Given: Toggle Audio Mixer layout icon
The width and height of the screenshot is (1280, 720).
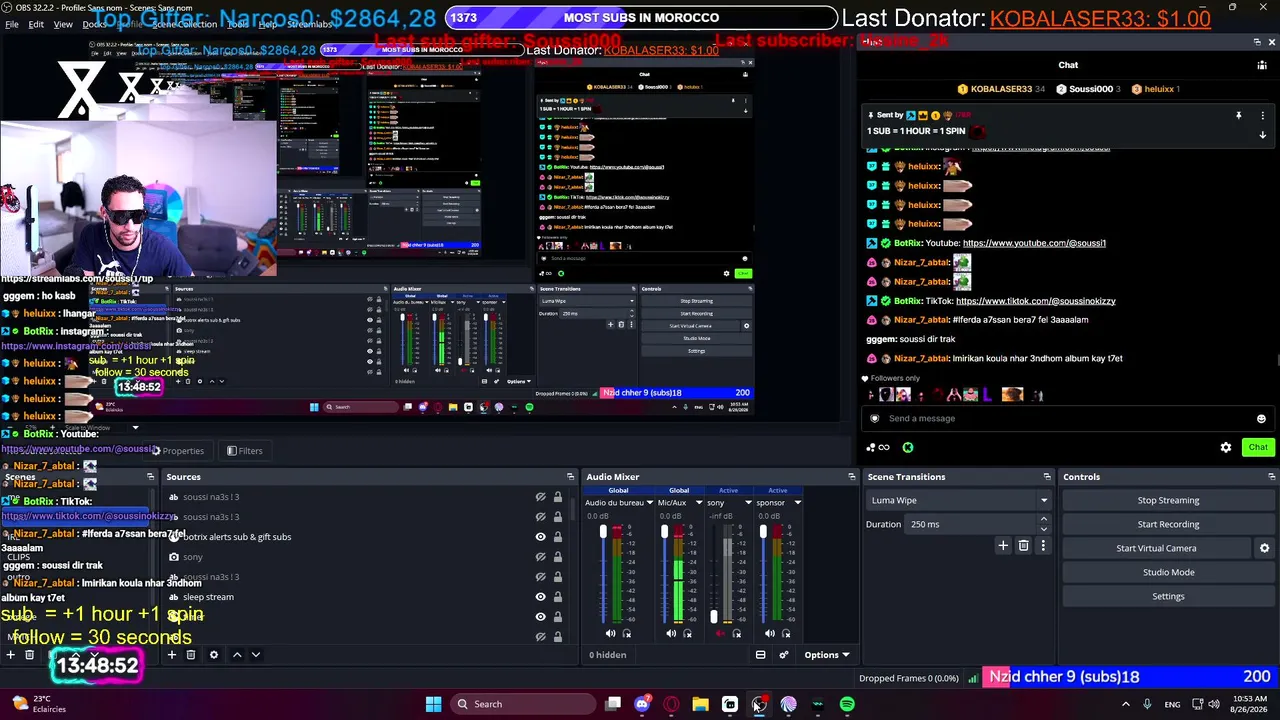Looking at the screenshot, I should [760, 655].
